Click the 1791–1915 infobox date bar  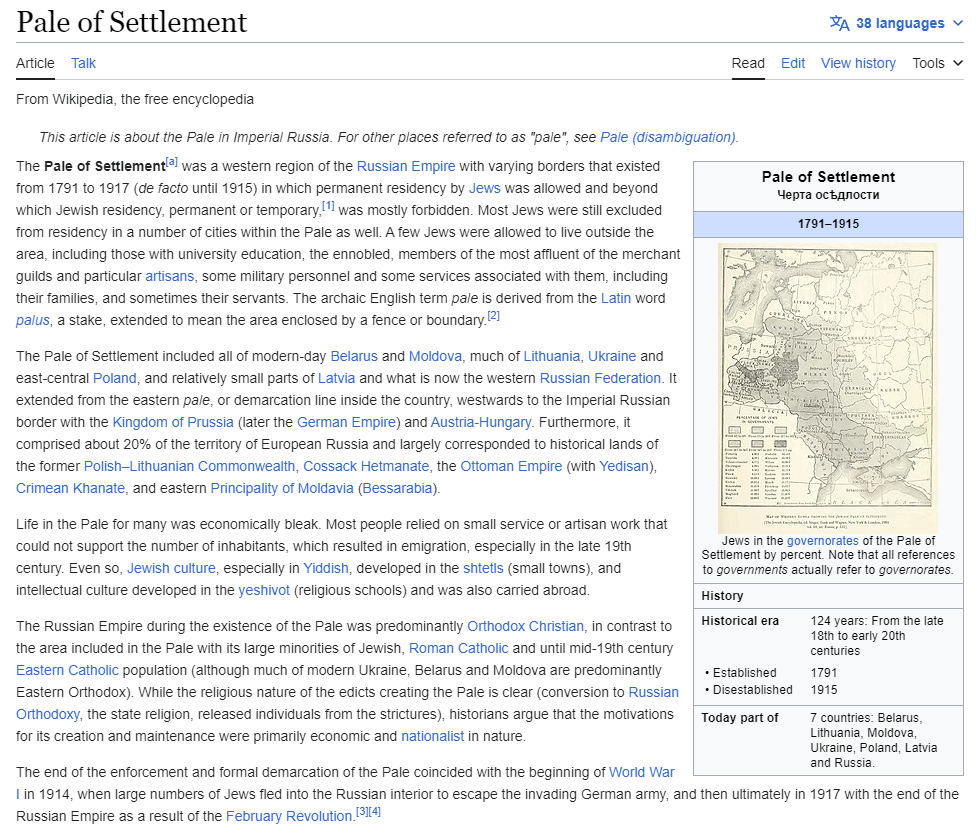[x=828, y=224]
